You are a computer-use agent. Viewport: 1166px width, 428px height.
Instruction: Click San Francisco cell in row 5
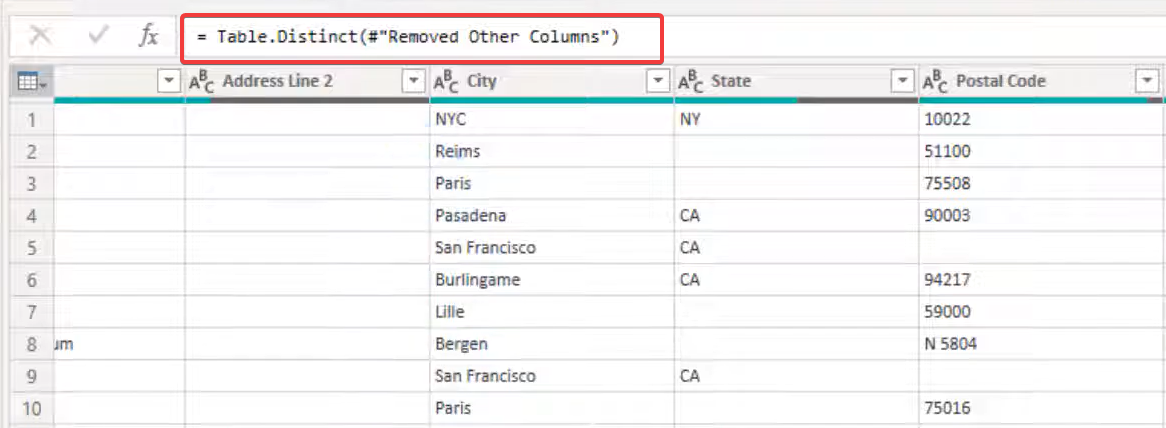(552, 247)
